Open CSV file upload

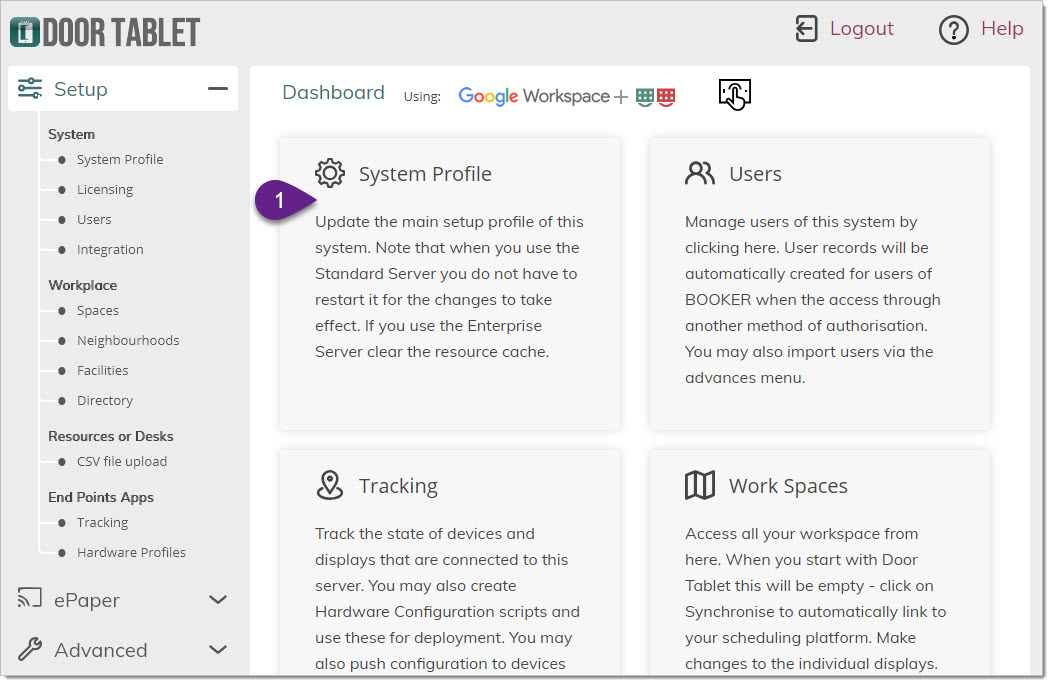coord(121,461)
